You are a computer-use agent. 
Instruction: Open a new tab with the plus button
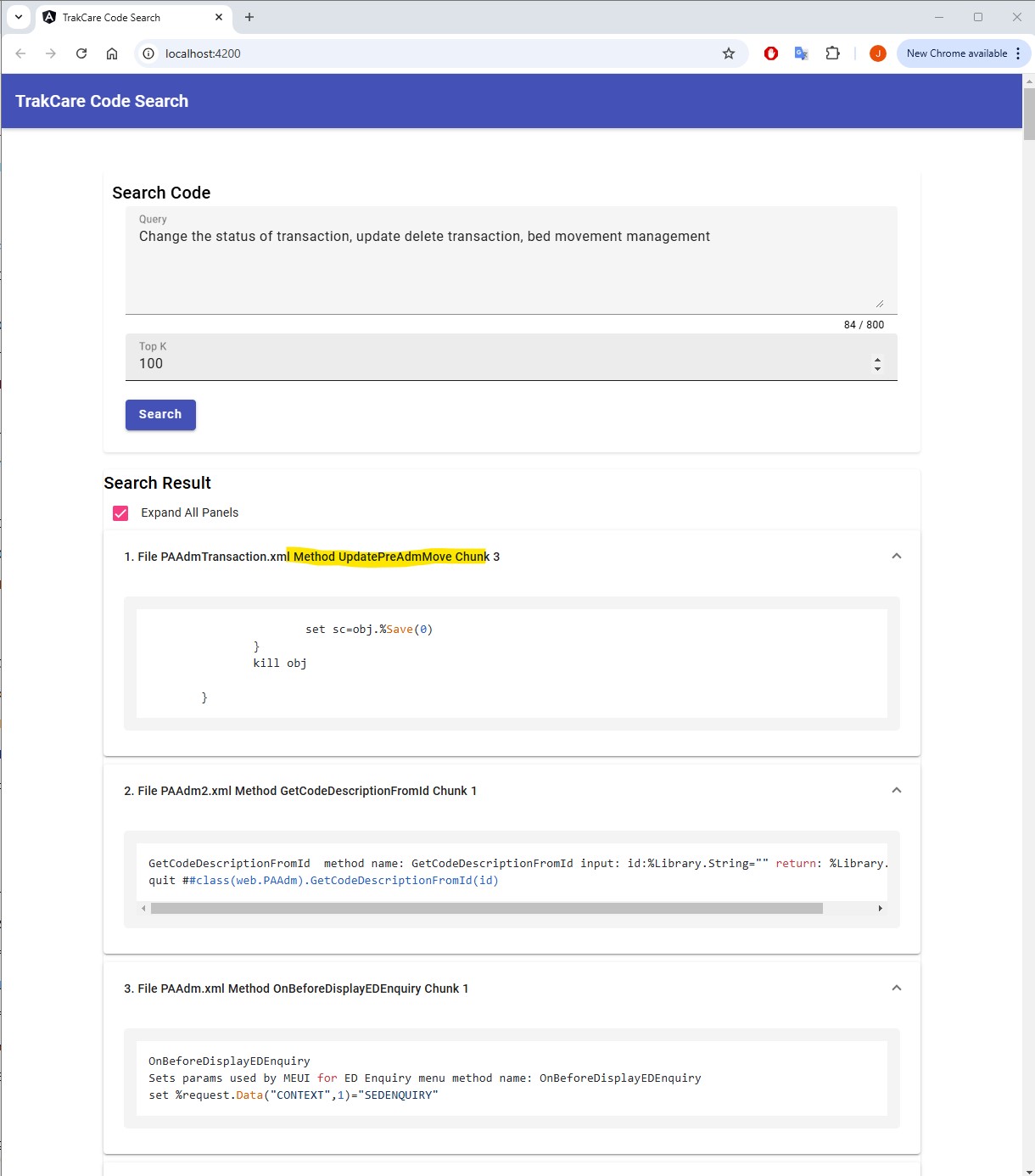pyautogui.click(x=249, y=17)
